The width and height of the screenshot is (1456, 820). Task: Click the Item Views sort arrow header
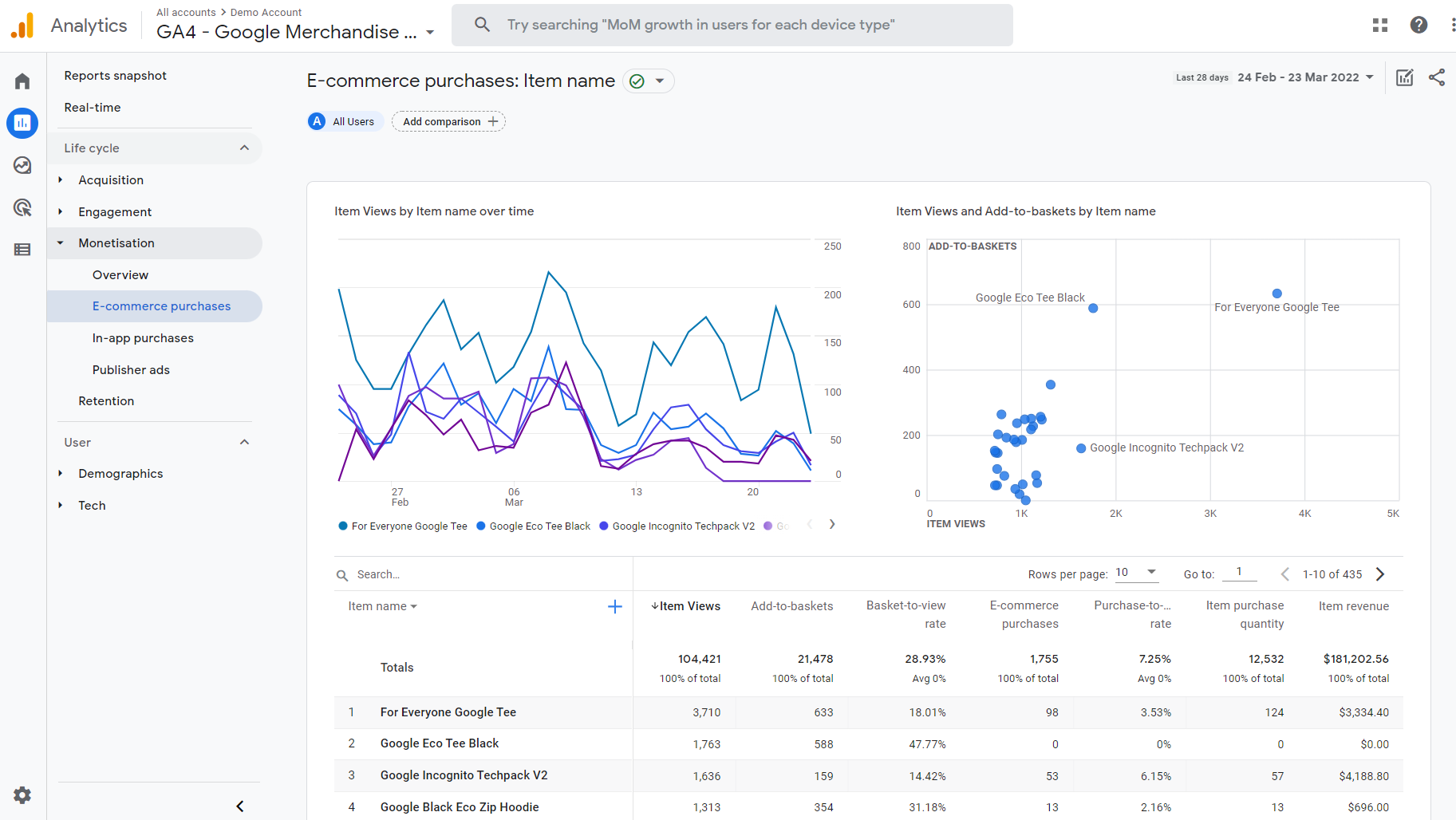point(685,606)
